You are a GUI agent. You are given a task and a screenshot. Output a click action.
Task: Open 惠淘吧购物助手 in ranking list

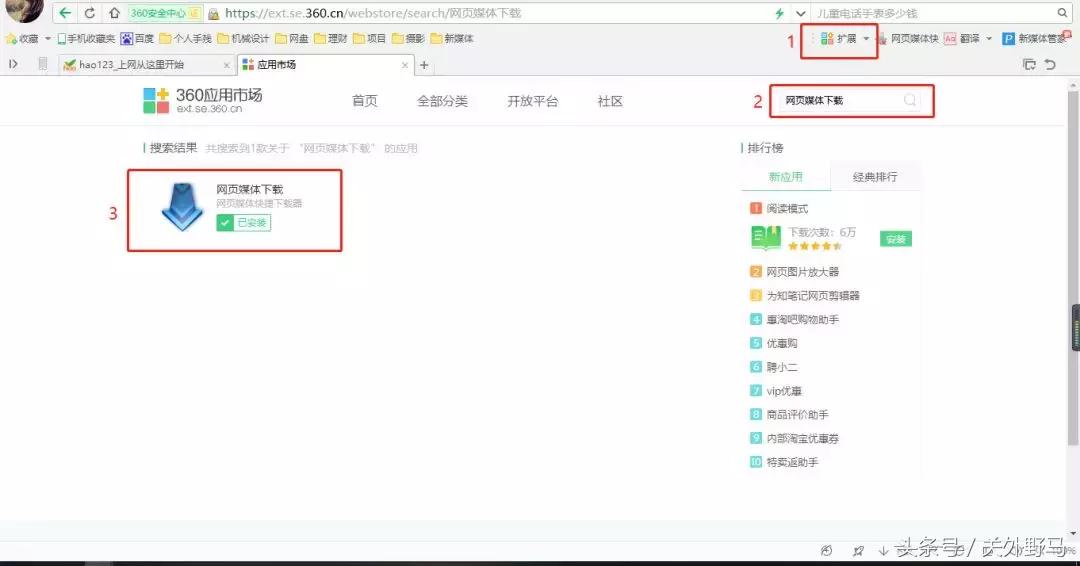point(802,319)
